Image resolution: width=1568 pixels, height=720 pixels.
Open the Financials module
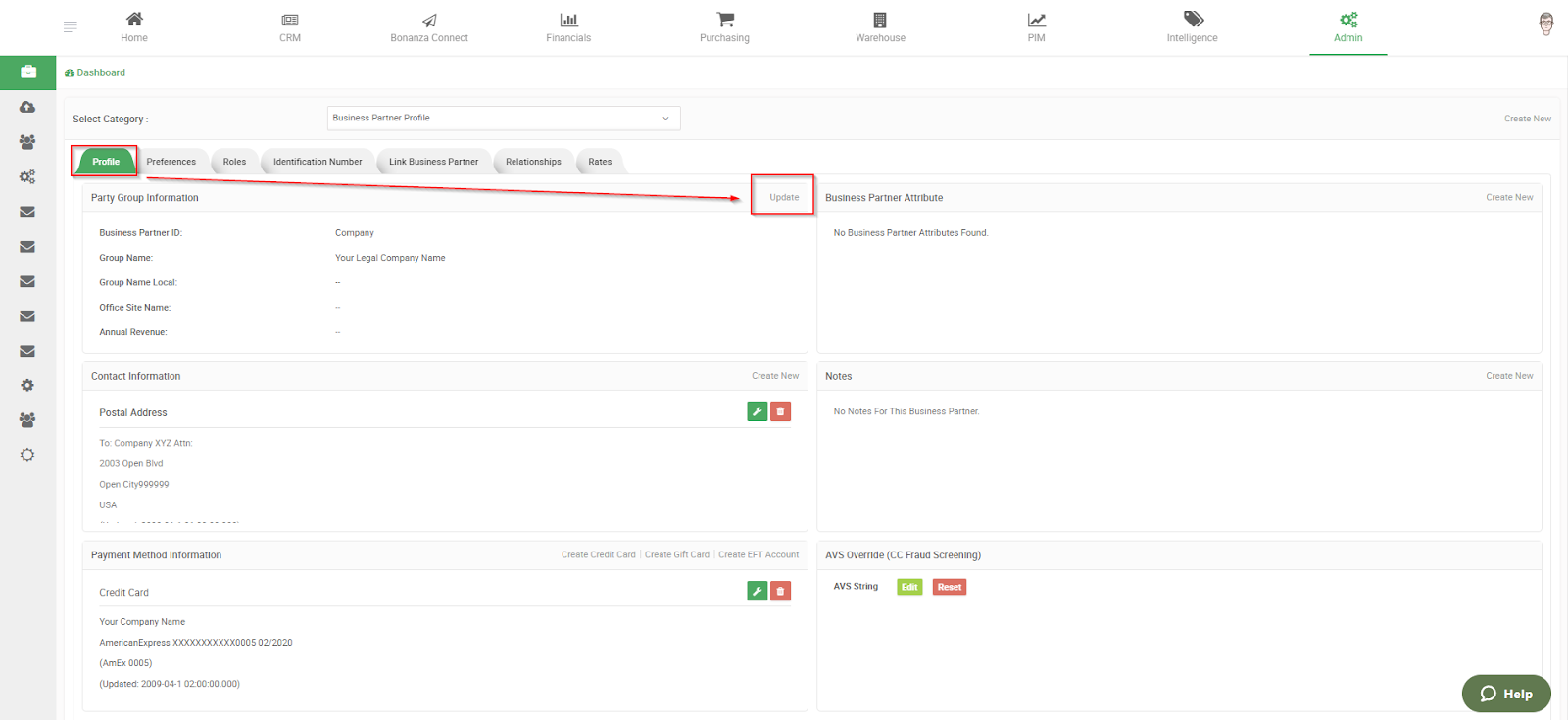point(568,27)
